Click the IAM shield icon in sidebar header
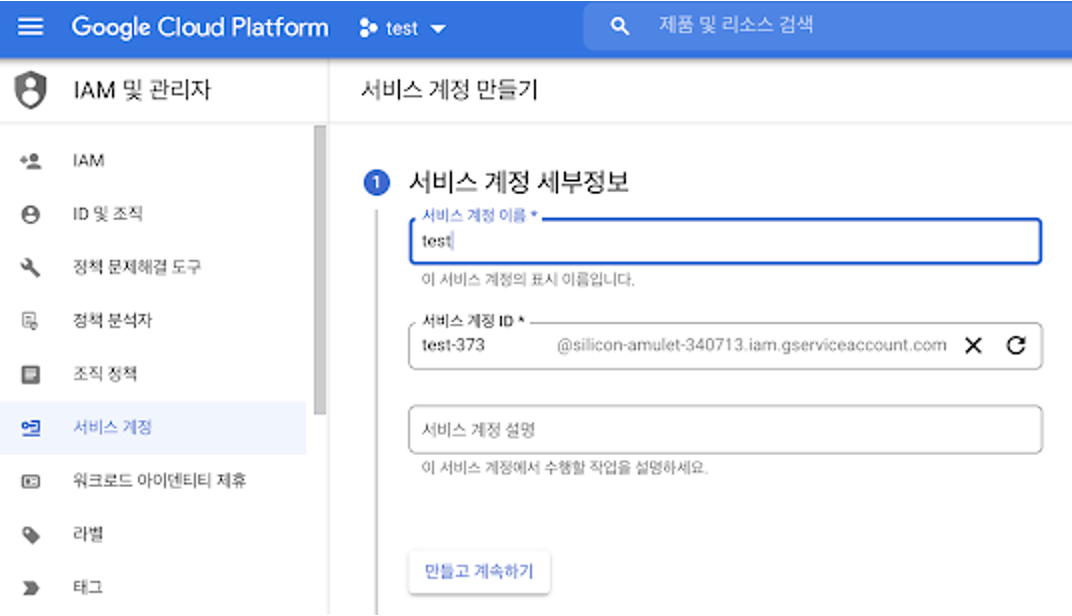Image resolution: width=1072 pixels, height=616 pixels. (31, 90)
